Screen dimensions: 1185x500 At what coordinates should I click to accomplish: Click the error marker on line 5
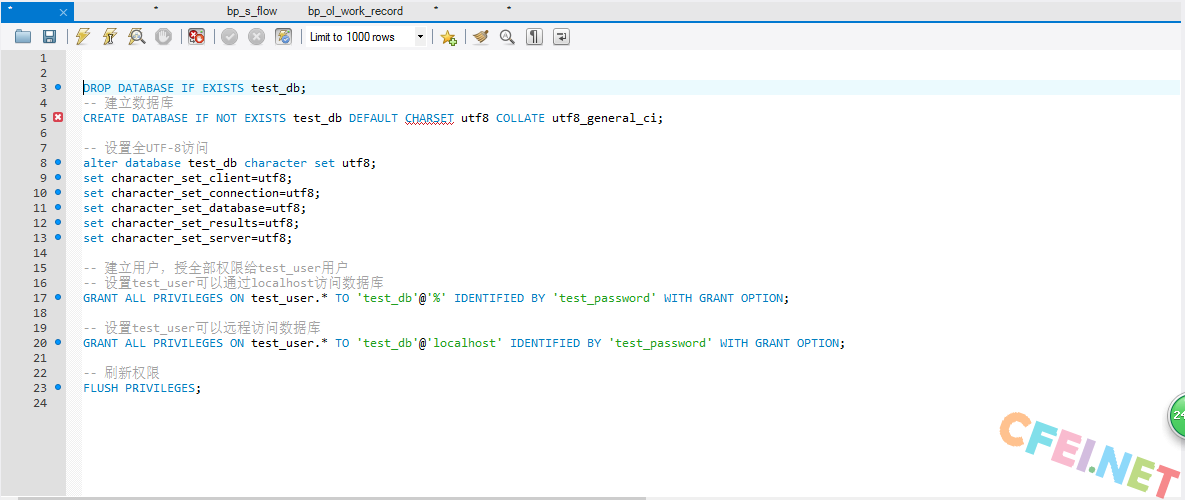pos(58,117)
